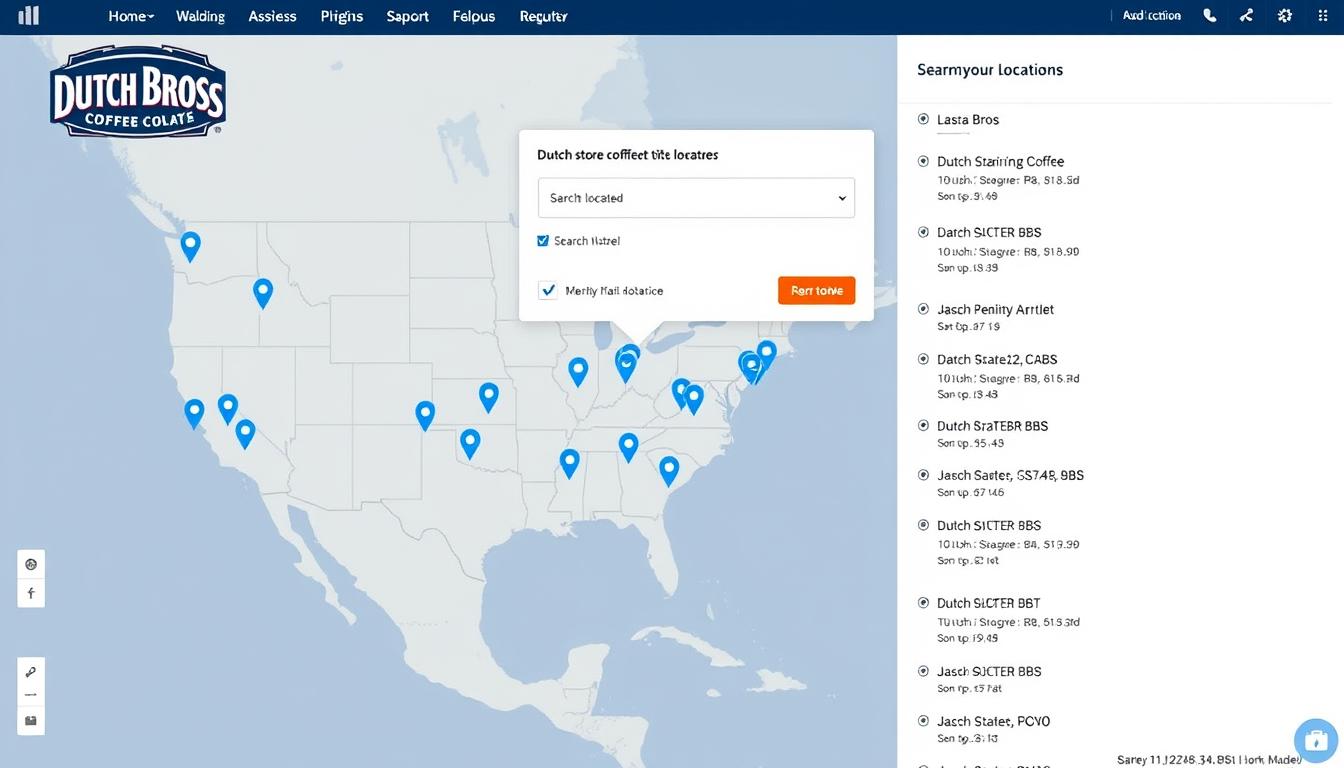Click the 'Son tp.:55.43' line under Dutch SraTEBR
Image resolution: width=1344 pixels, height=768 pixels.
970,443
